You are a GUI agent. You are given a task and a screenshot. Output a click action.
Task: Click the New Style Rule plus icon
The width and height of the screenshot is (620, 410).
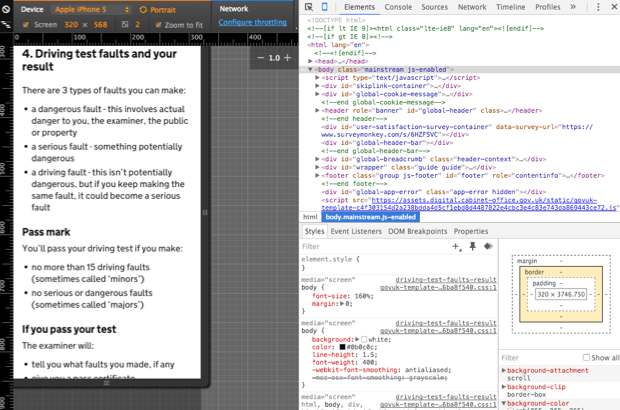(x=457, y=247)
